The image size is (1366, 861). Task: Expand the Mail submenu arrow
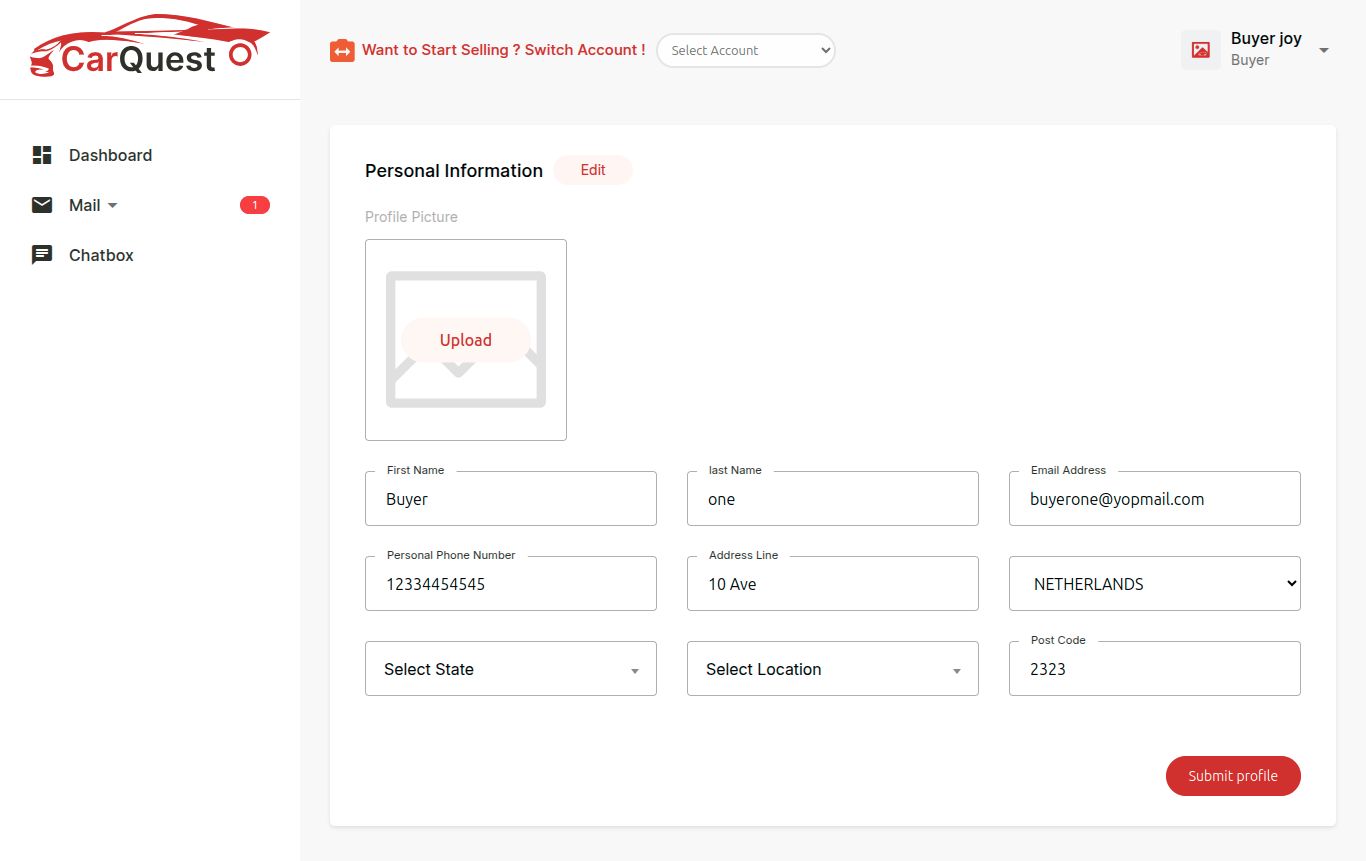[x=112, y=205]
